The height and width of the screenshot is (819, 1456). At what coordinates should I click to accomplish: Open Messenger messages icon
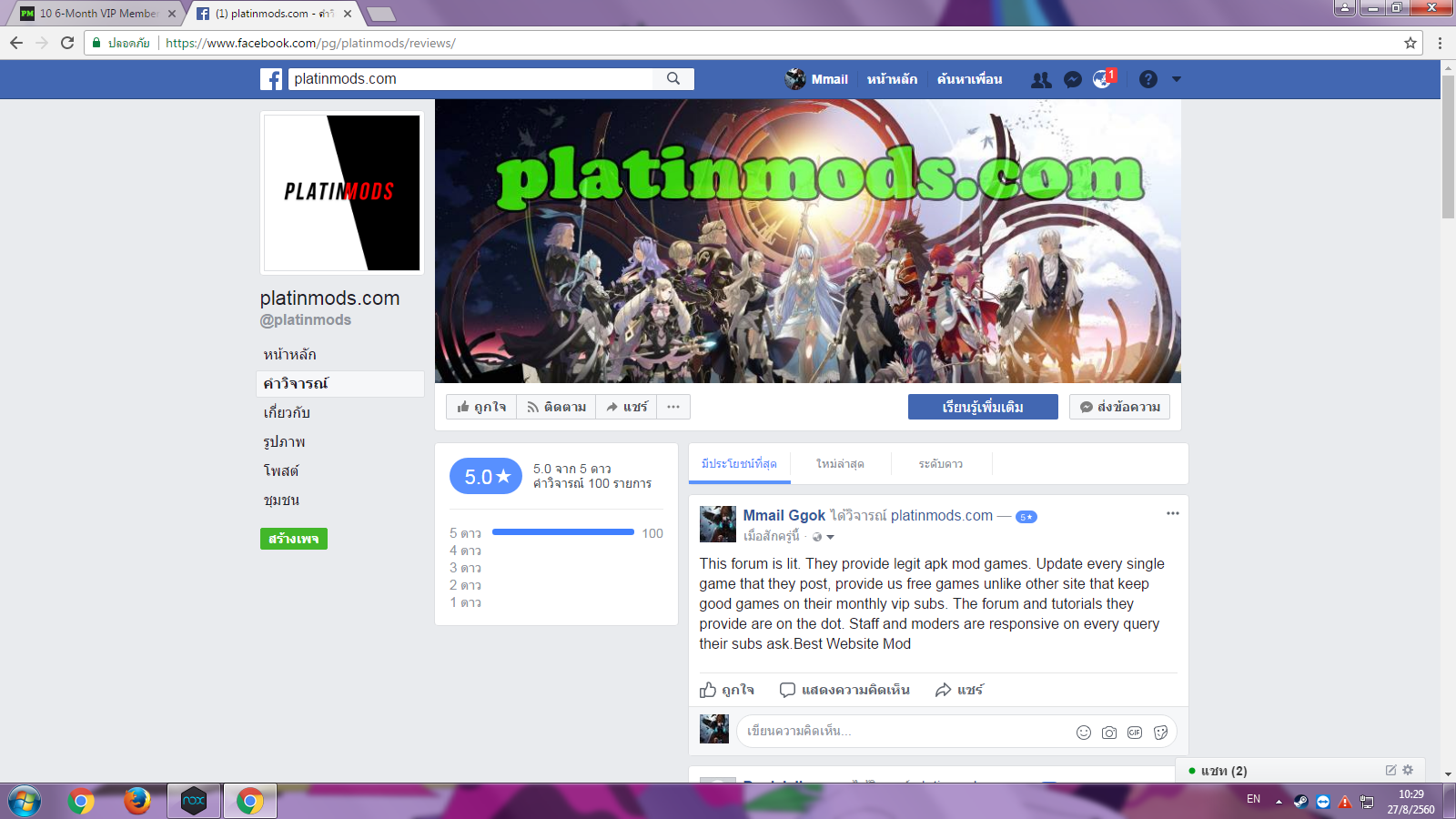(x=1073, y=80)
